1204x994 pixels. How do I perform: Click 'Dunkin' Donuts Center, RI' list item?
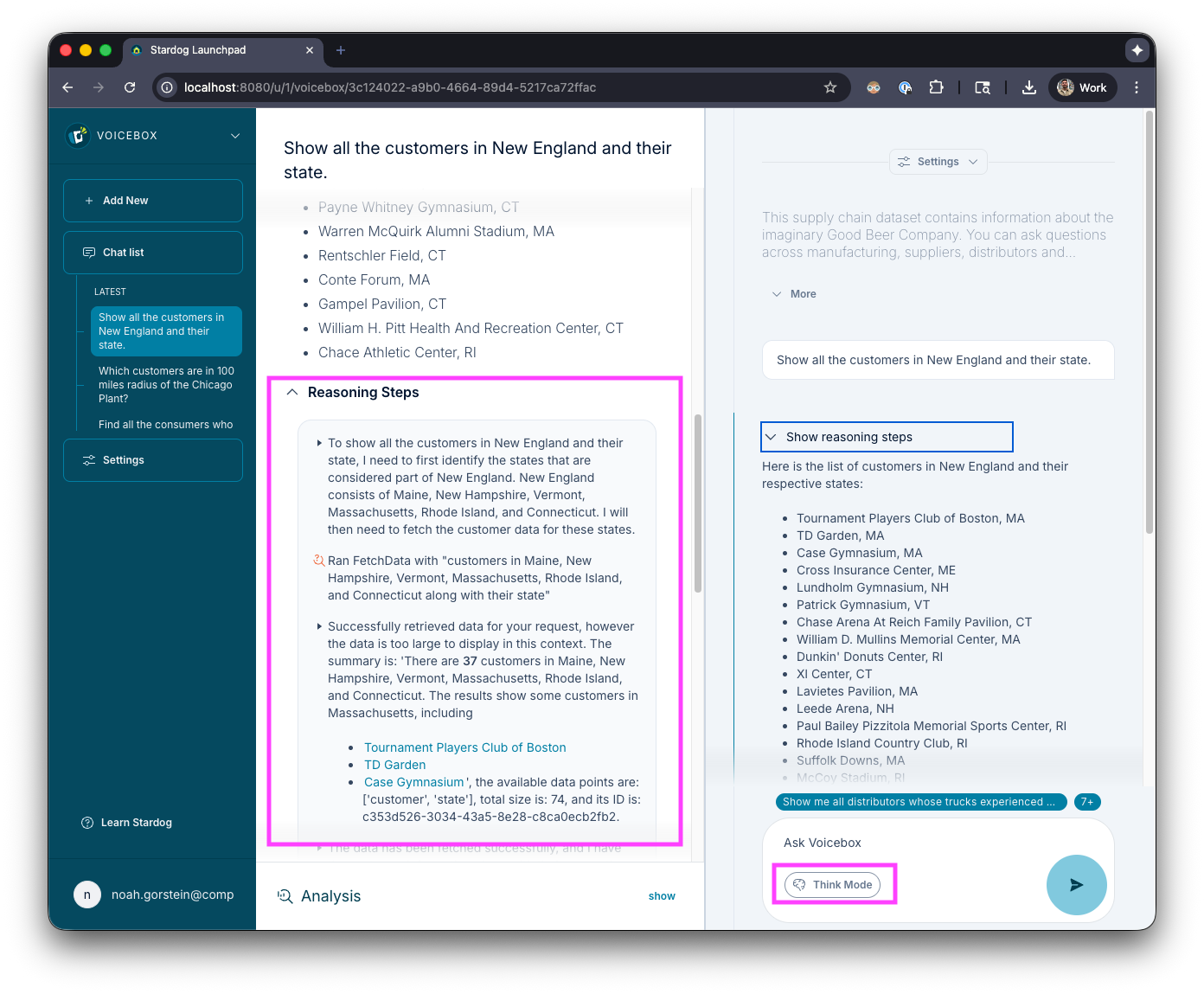click(x=869, y=657)
